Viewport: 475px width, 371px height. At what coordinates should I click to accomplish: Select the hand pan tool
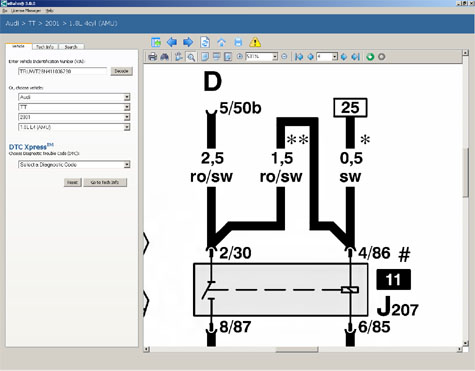click(179, 57)
